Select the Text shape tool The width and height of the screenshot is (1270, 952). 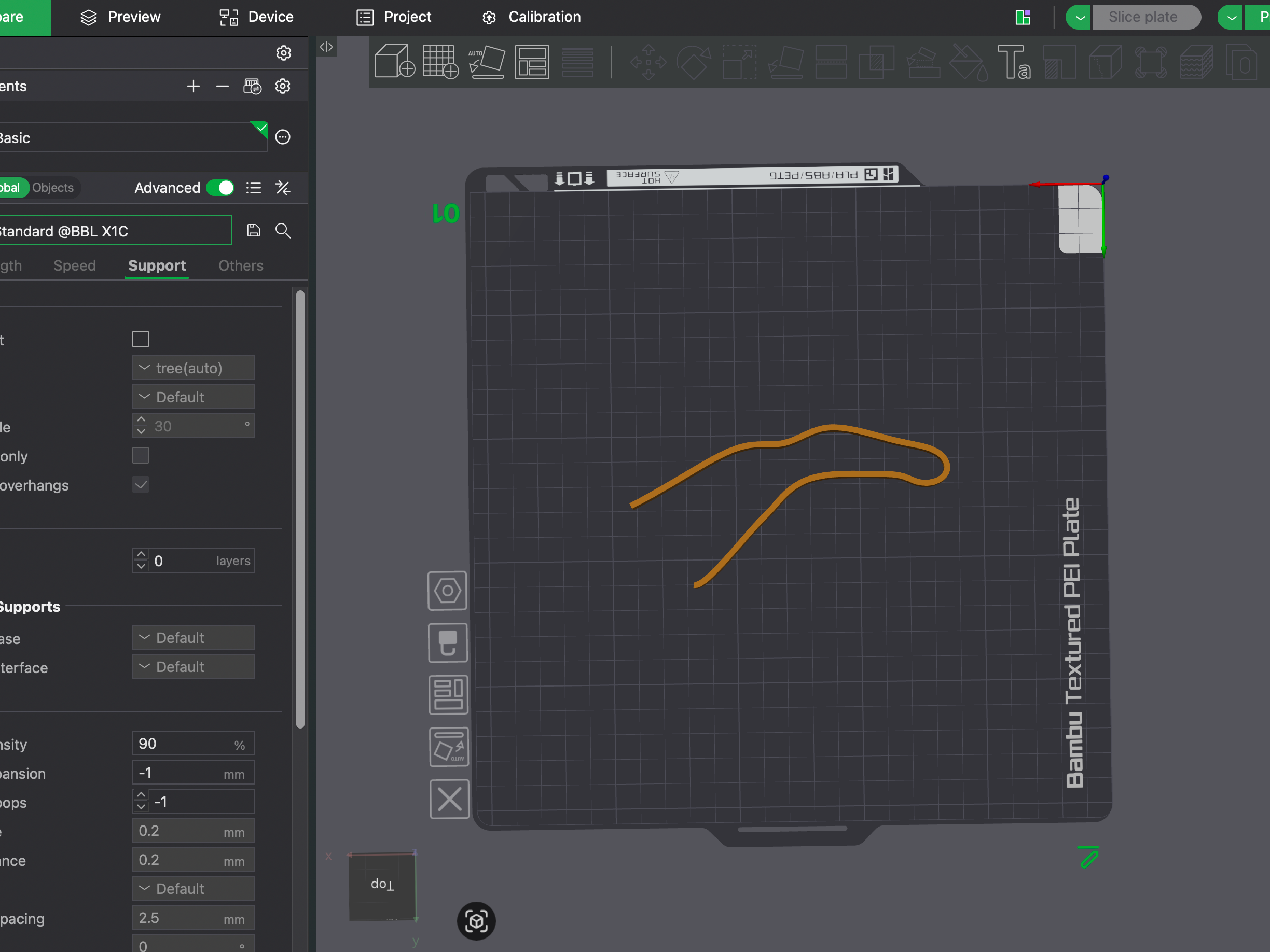(1013, 61)
